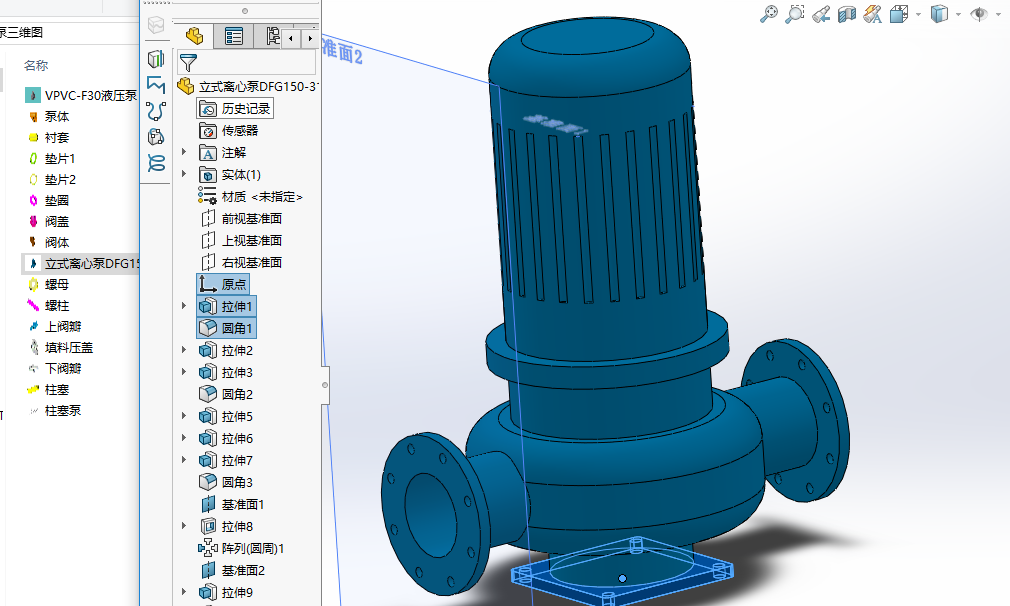
Task: Expand the 拉伸1 feature arrow
Action: pyautogui.click(x=184, y=306)
